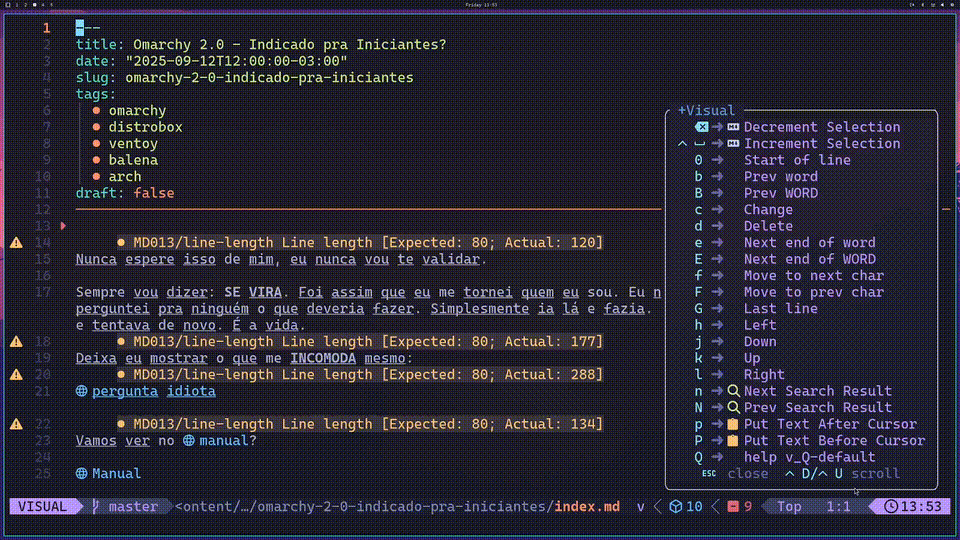Choose the 'Down' motion entry
The image size is (960, 540).
point(760,342)
